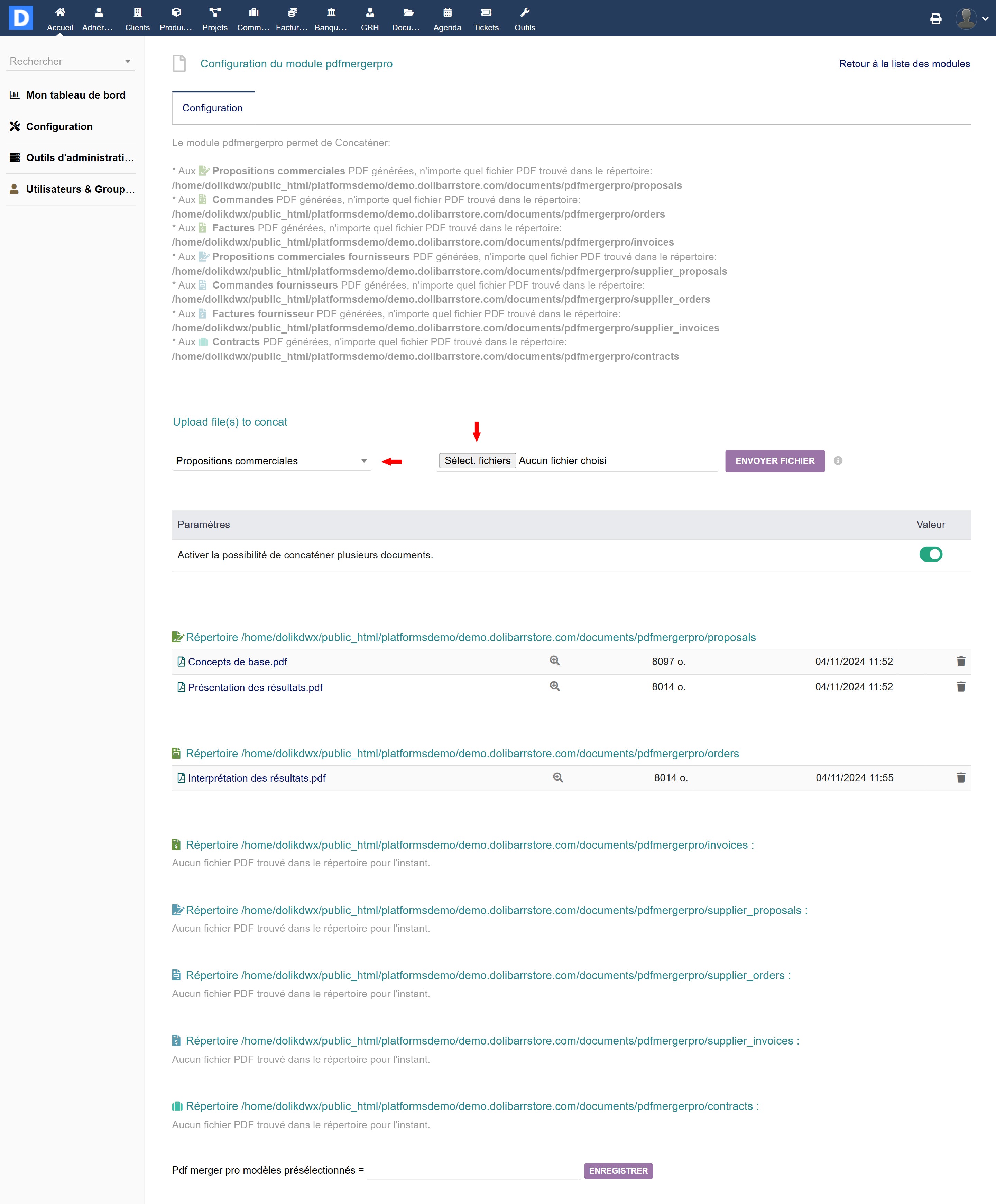Click the print icon in top bar
996x1204 pixels.
935,18
